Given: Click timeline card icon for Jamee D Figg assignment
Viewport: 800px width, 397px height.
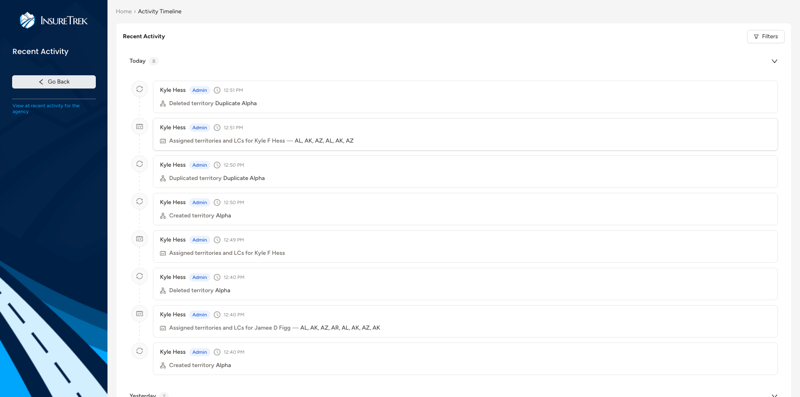Looking at the screenshot, I should (139, 313).
